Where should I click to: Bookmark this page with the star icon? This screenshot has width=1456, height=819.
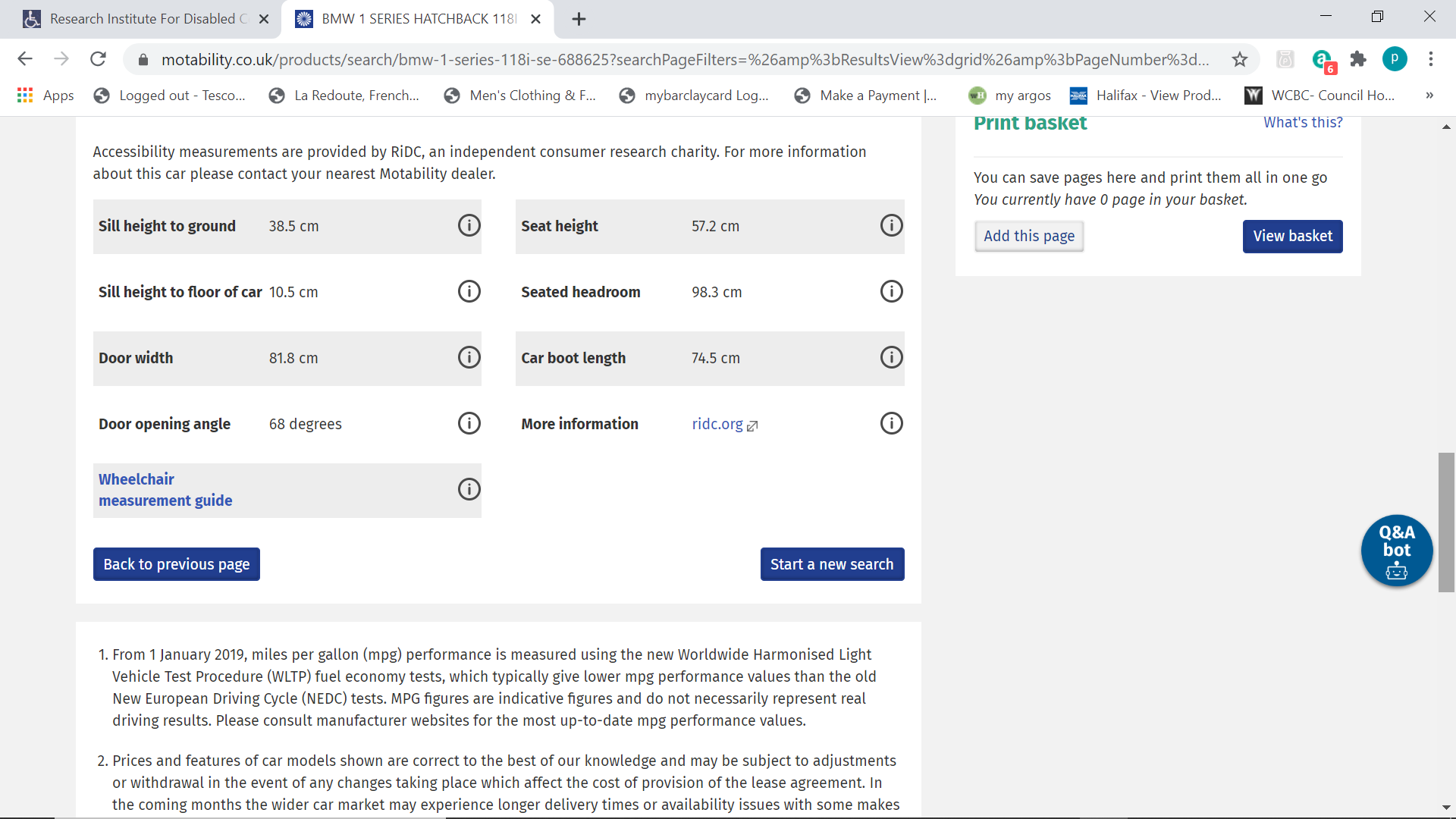[1239, 59]
